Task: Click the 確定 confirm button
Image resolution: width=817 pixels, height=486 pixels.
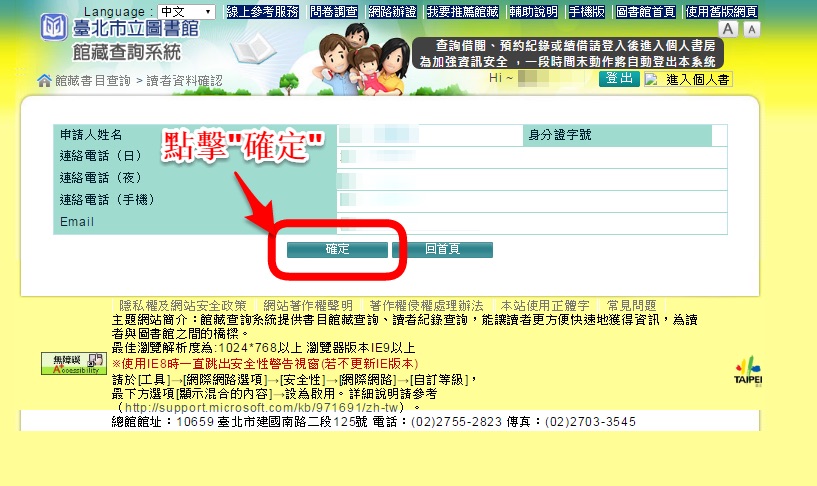Action: [x=337, y=249]
